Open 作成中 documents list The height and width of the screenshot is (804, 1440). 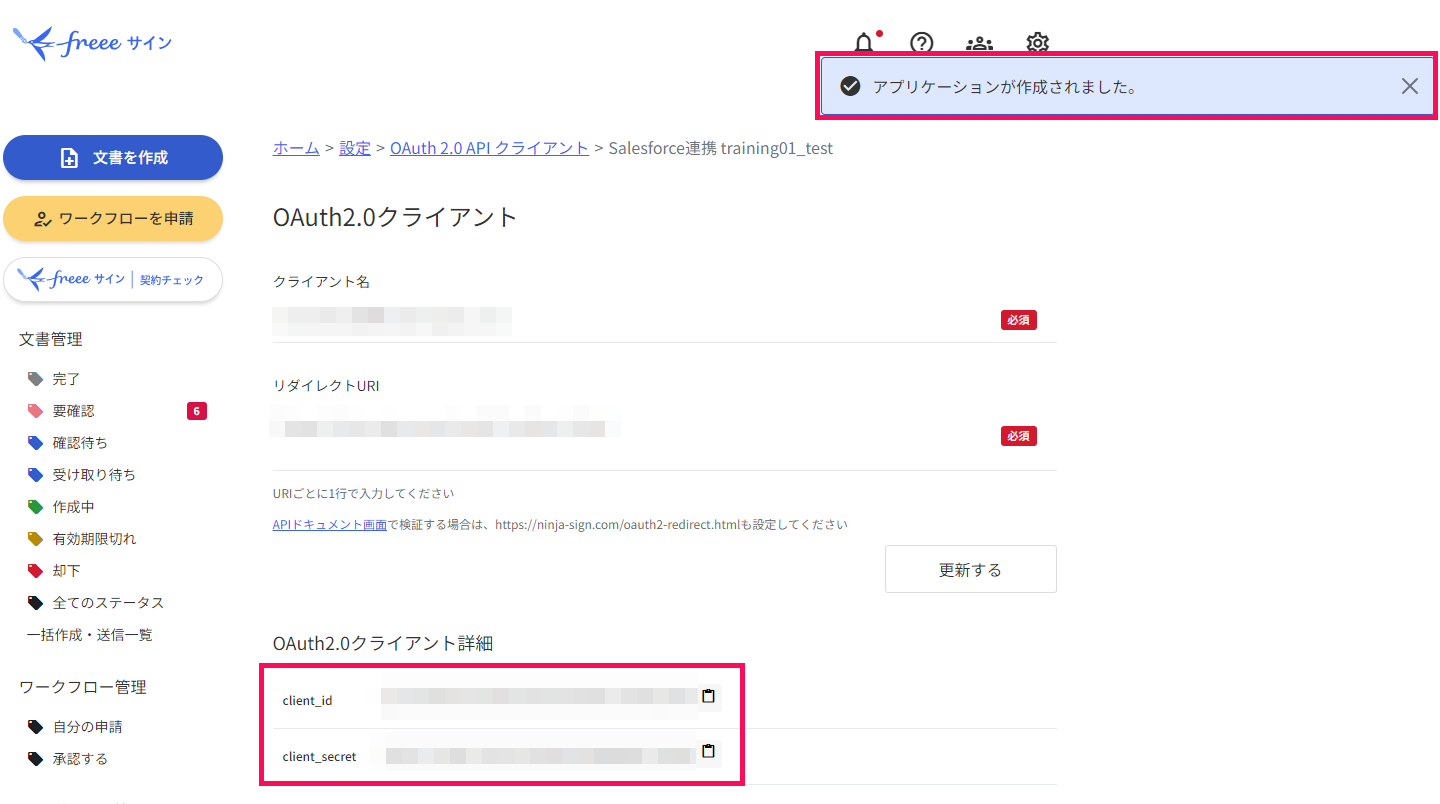74,507
